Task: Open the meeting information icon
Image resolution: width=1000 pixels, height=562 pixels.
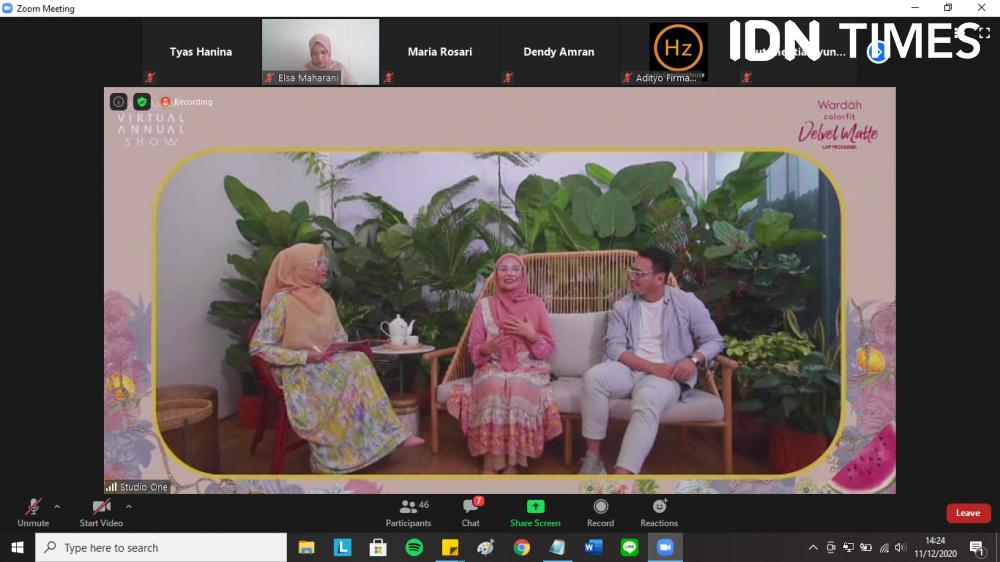Action: [118, 101]
